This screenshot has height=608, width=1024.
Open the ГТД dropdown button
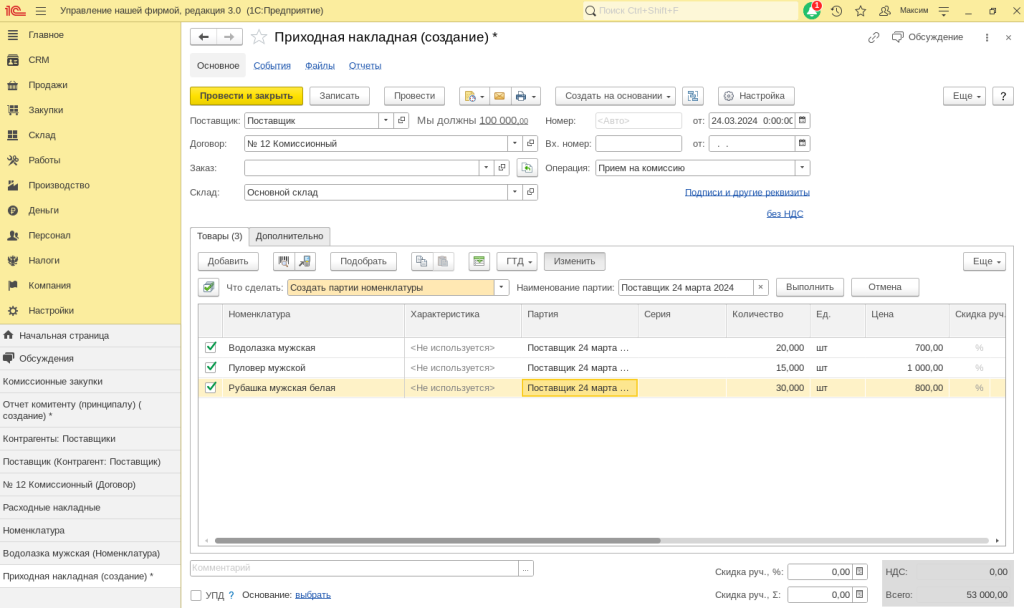coord(517,261)
